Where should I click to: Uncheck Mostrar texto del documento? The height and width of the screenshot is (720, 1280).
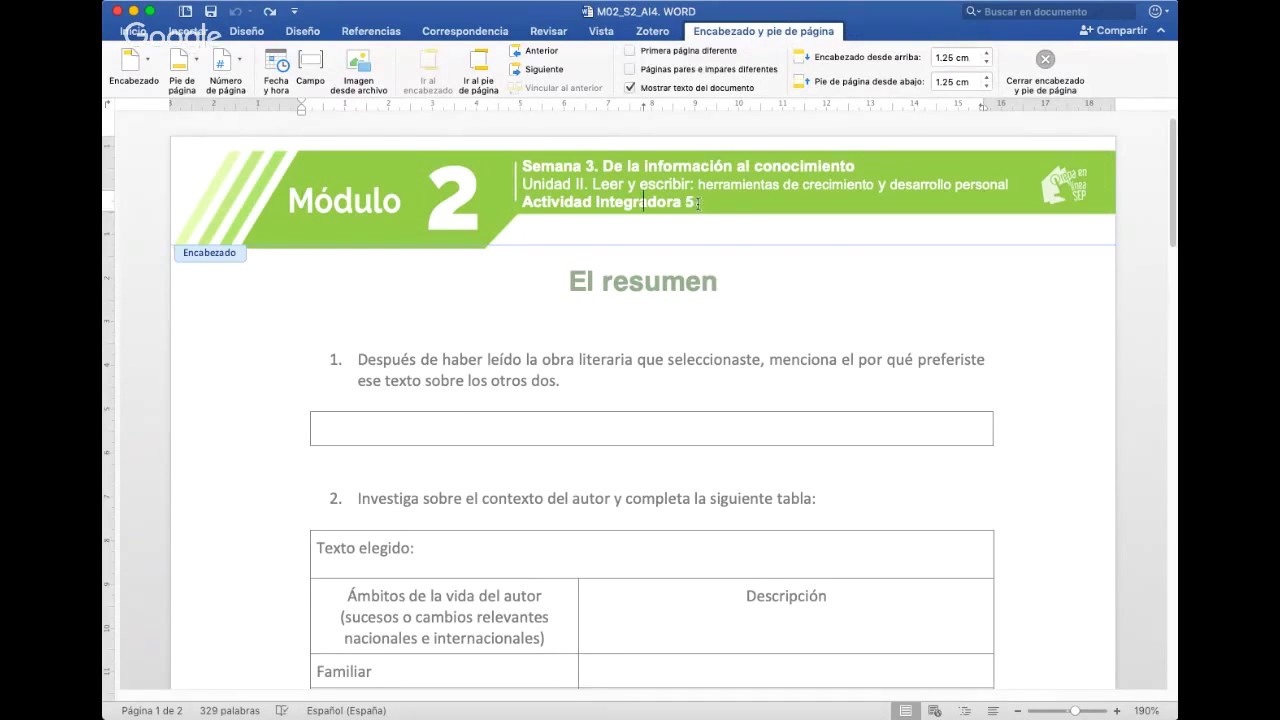pyautogui.click(x=630, y=87)
